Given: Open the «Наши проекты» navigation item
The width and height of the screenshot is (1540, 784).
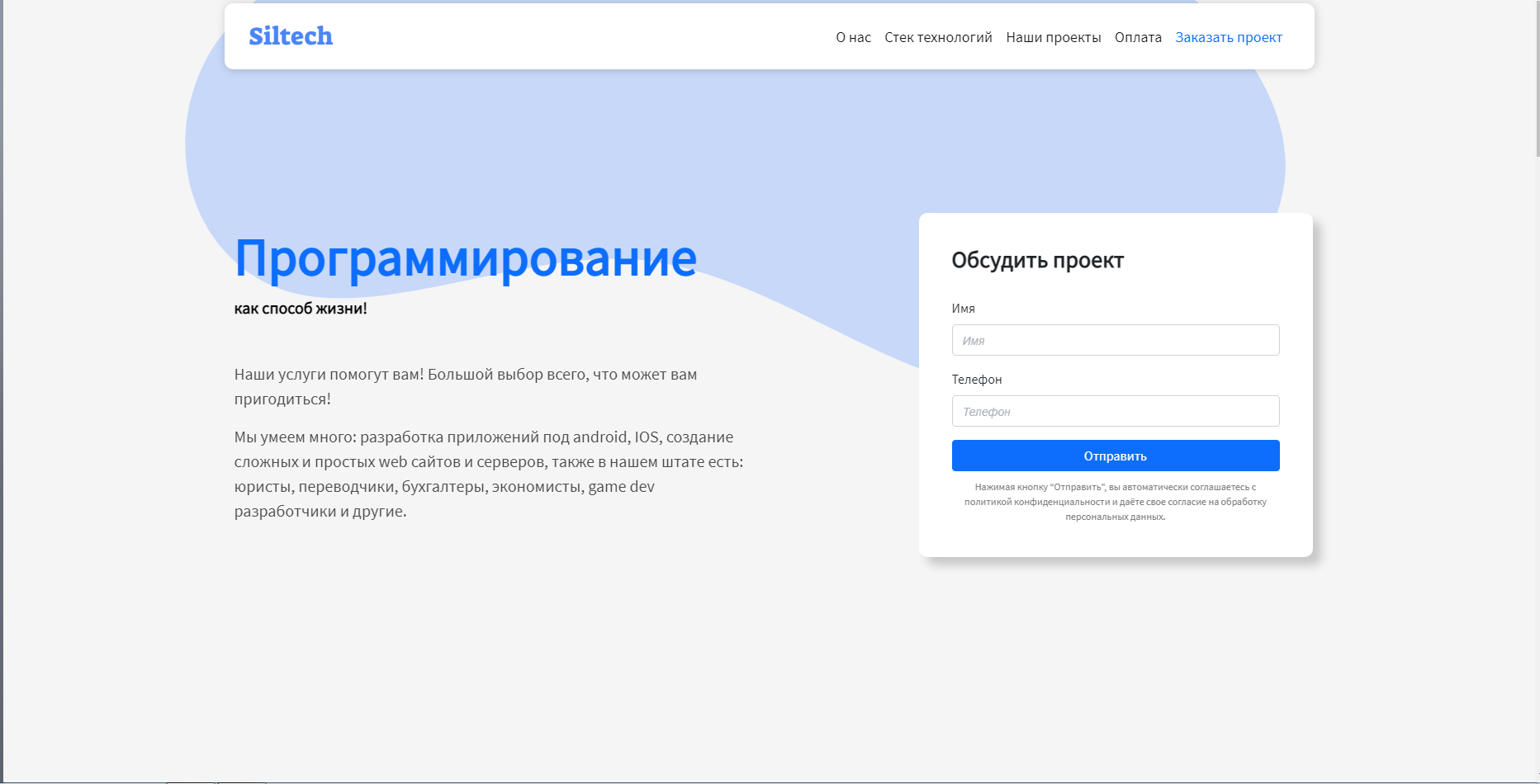Looking at the screenshot, I should (x=1054, y=36).
